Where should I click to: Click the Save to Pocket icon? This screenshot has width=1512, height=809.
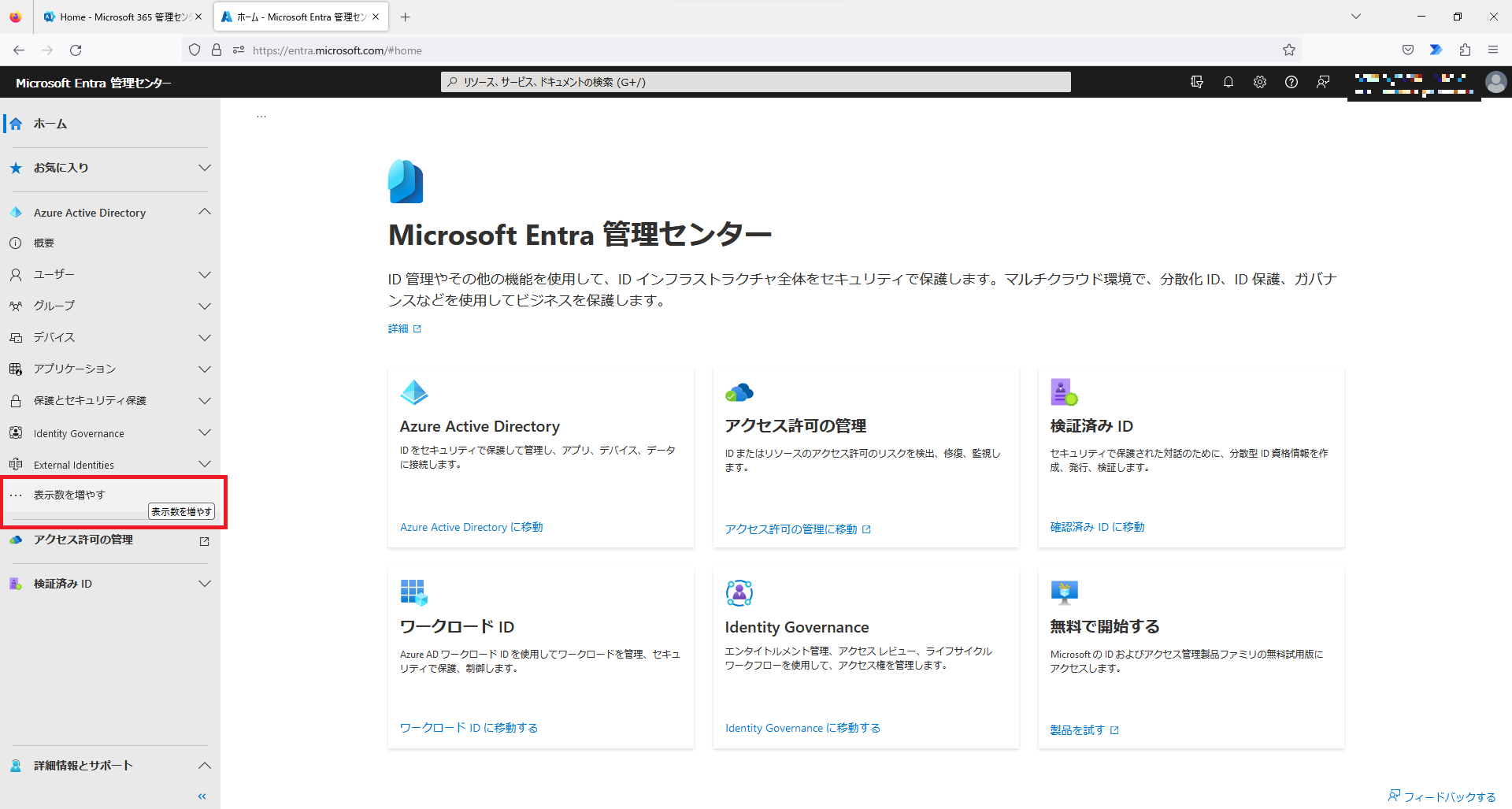pyautogui.click(x=1408, y=50)
